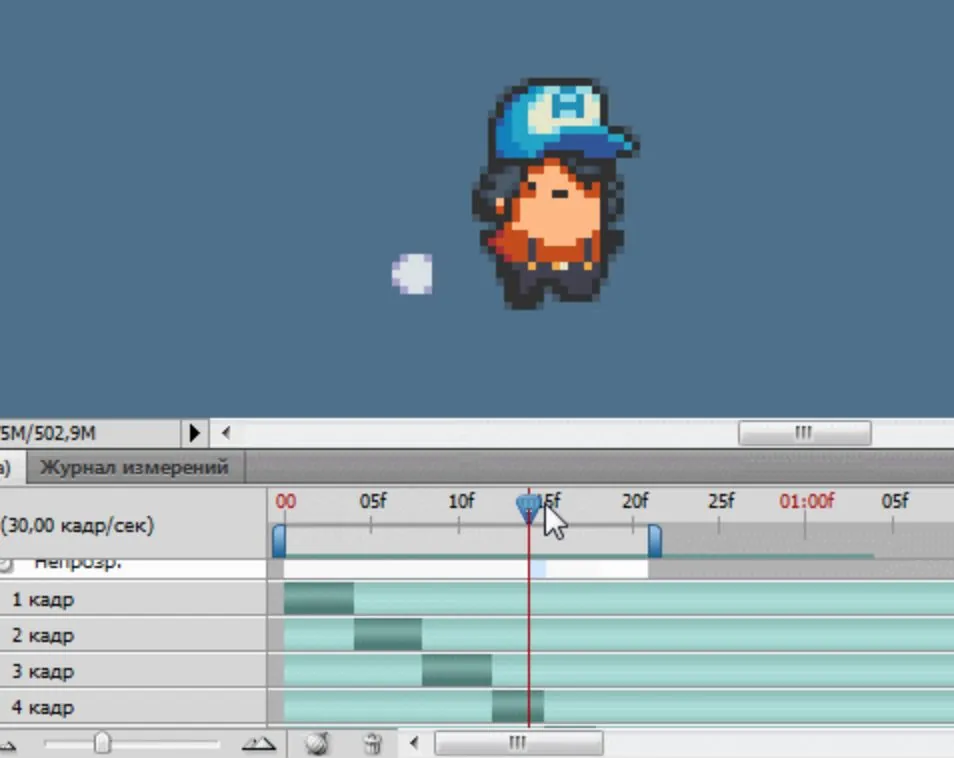Select the 4 кадр layer row
Image resolution: width=954 pixels, height=758 pixels.
pos(133,707)
